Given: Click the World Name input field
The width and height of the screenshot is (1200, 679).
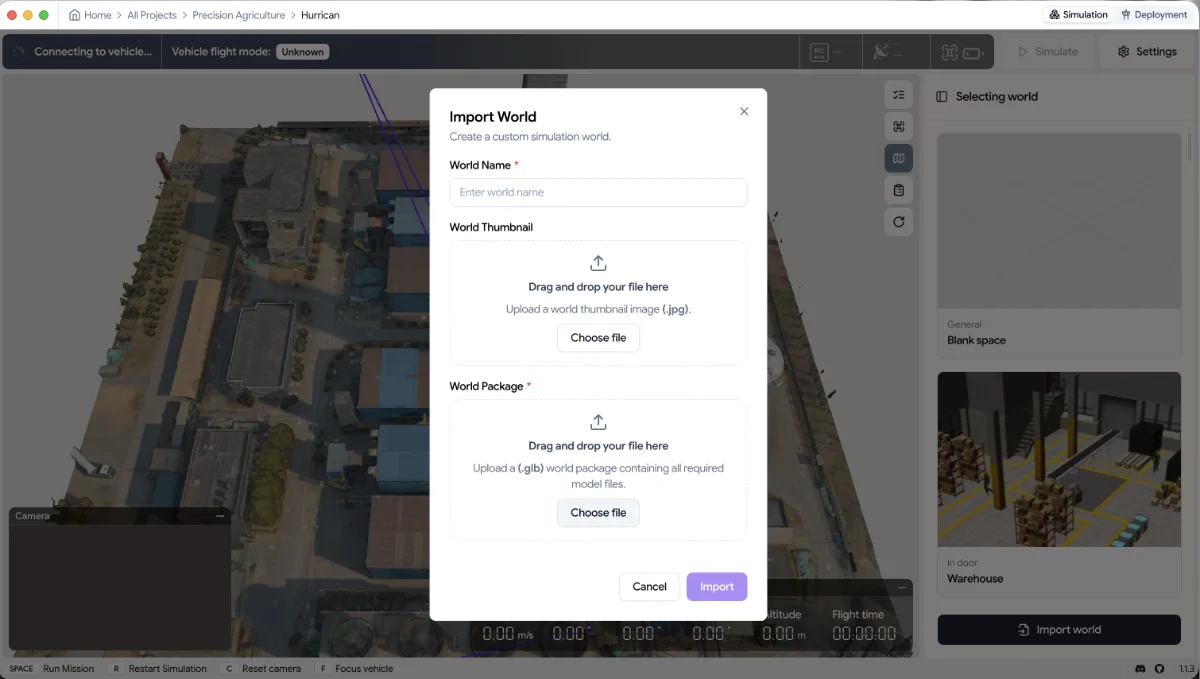Looking at the screenshot, I should click(x=598, y=192).
